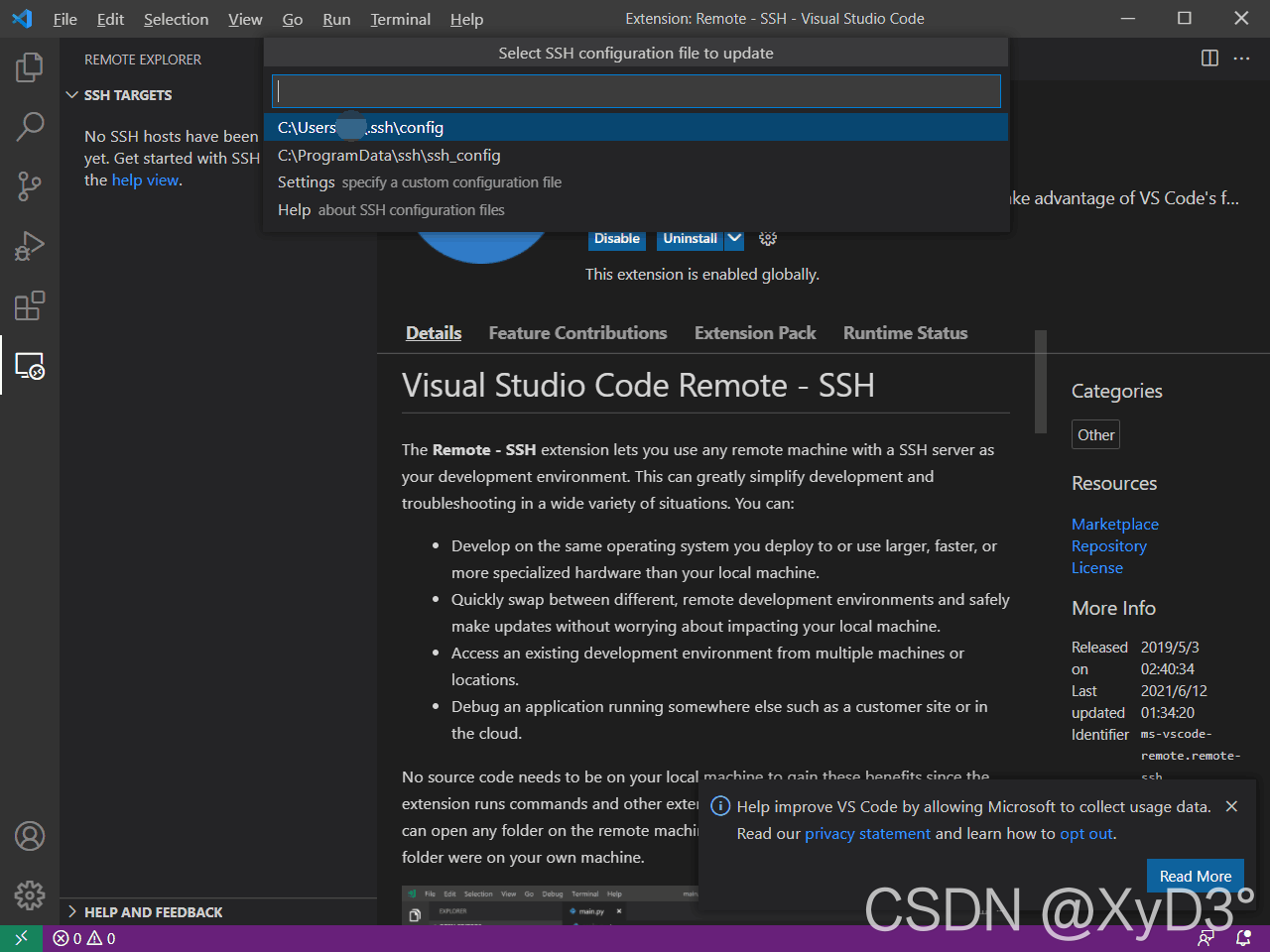This screenshot has height=952, width=1270.
Task: Open the help view link
Action: pos(145,180)
